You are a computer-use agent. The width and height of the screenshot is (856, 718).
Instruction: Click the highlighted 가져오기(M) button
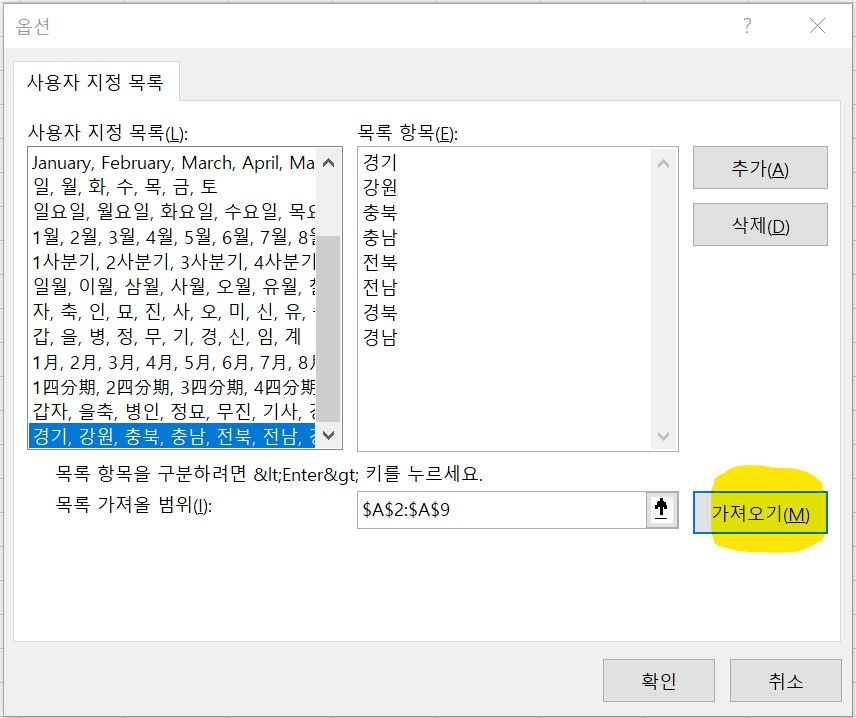[x=760, y=511]
